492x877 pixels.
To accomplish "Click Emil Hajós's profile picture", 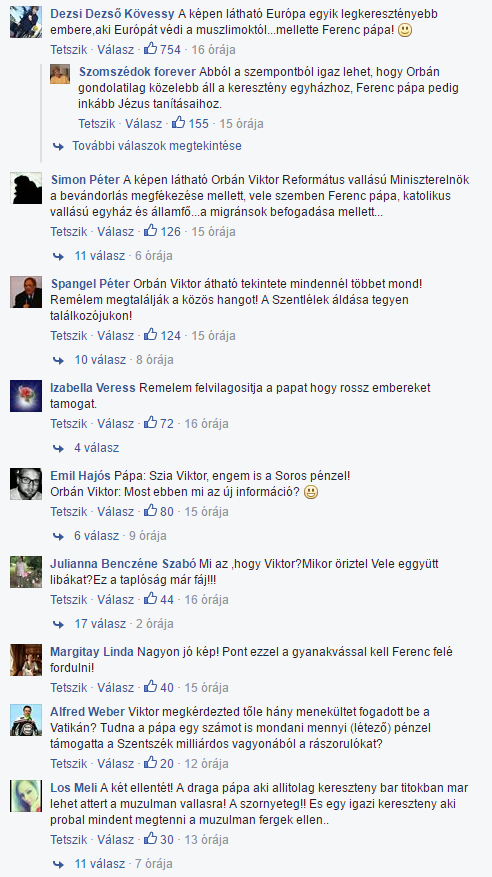I will 26,484.
